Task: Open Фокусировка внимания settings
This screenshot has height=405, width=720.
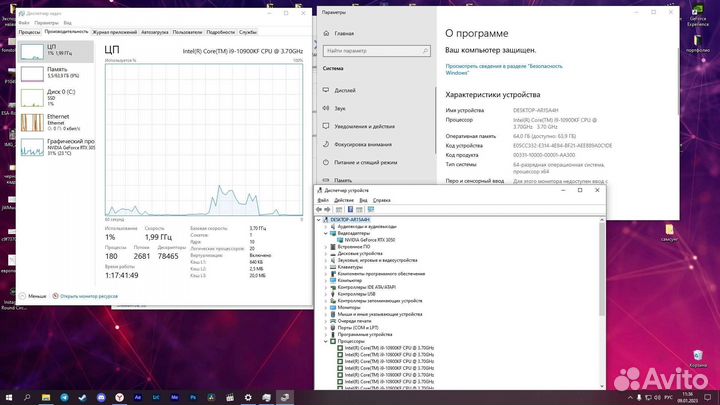Action: tap(363, 144)
